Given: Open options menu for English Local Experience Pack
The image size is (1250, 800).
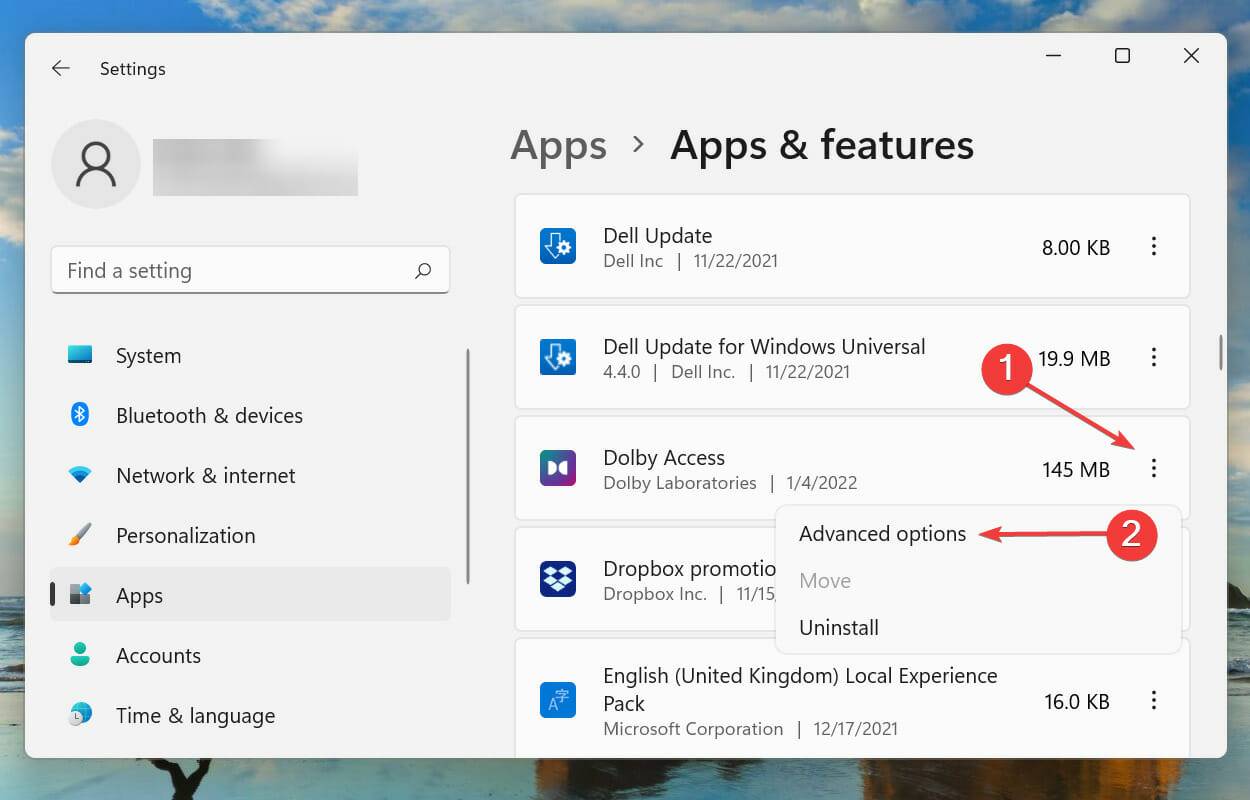Looking at the screenshot, I should 1154,700.
